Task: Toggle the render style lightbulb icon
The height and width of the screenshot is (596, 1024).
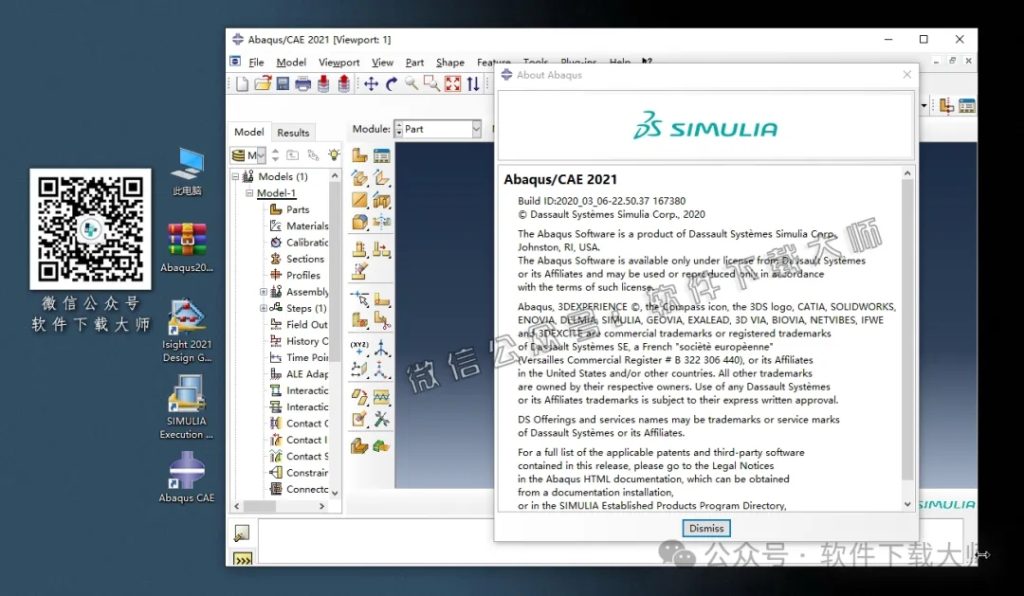Action: [x=334, y=155]
